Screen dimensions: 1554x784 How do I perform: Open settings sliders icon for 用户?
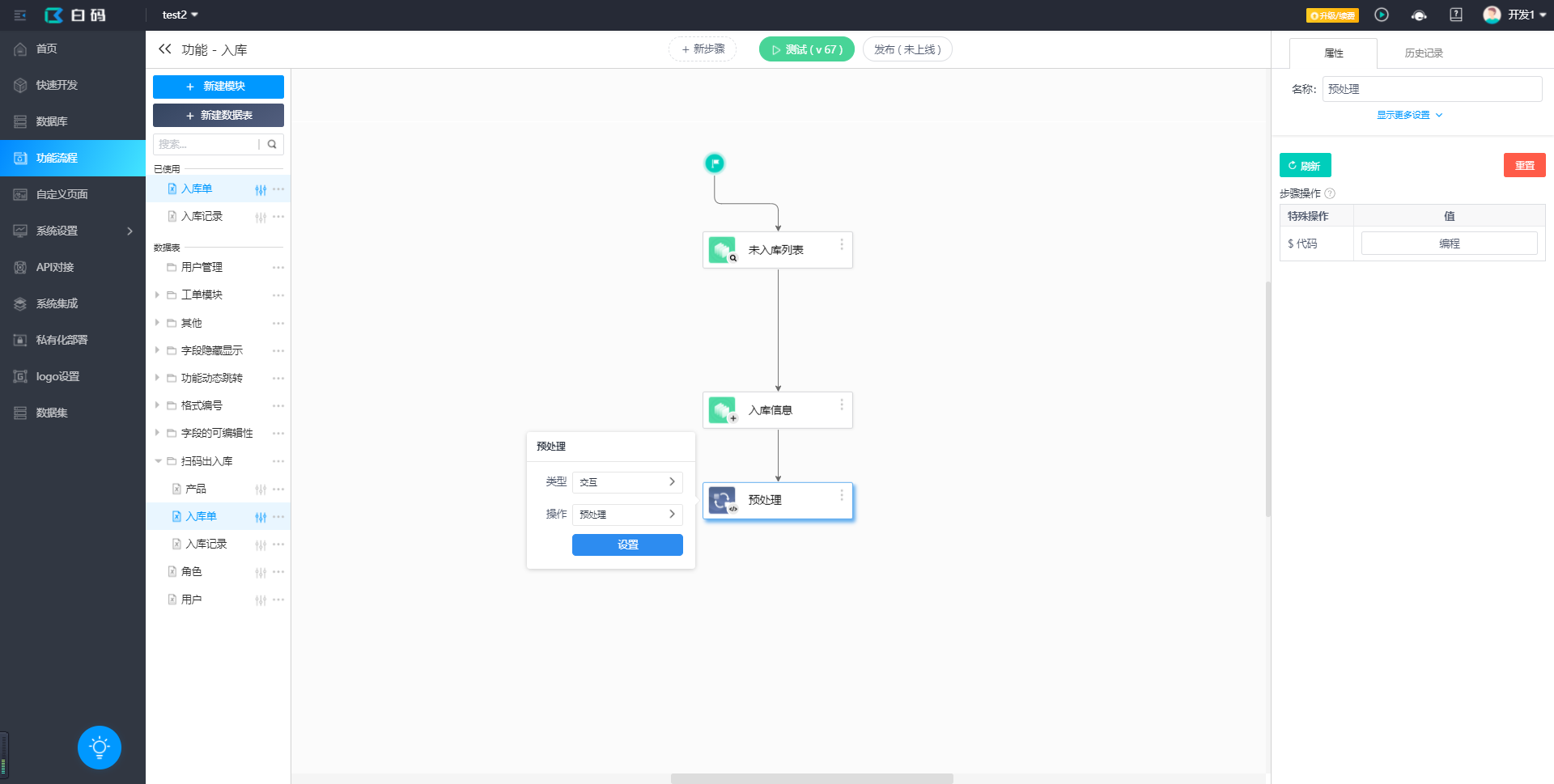[x=261, y=600]
